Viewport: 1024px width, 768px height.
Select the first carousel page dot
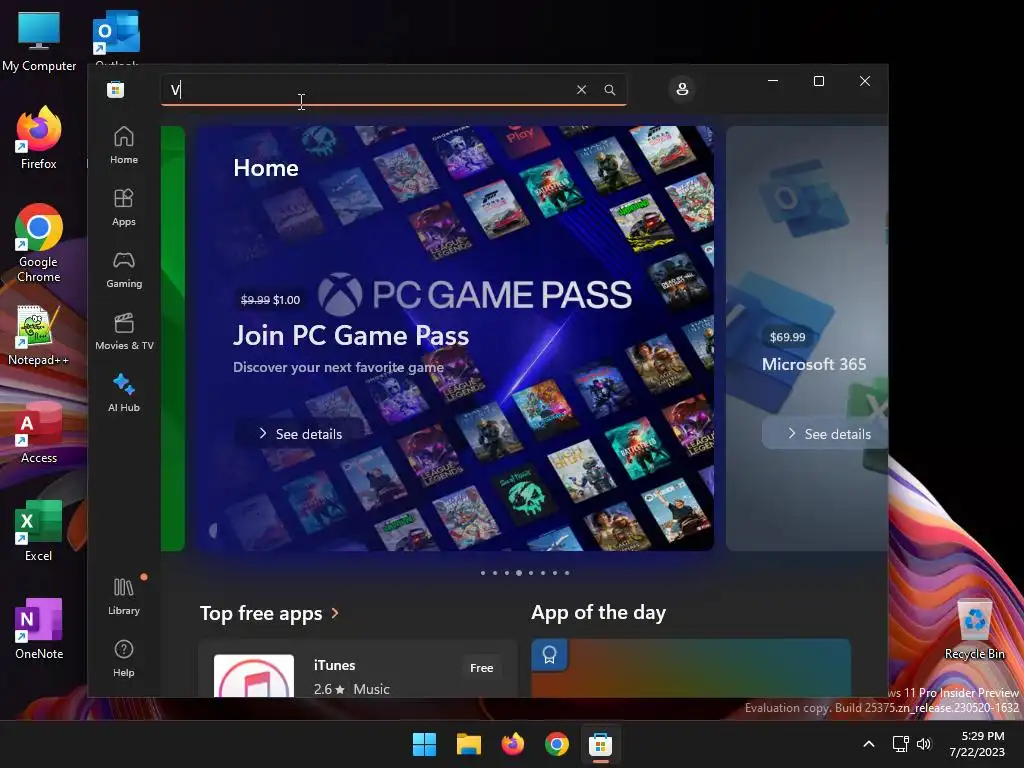[x=483, y=573]
